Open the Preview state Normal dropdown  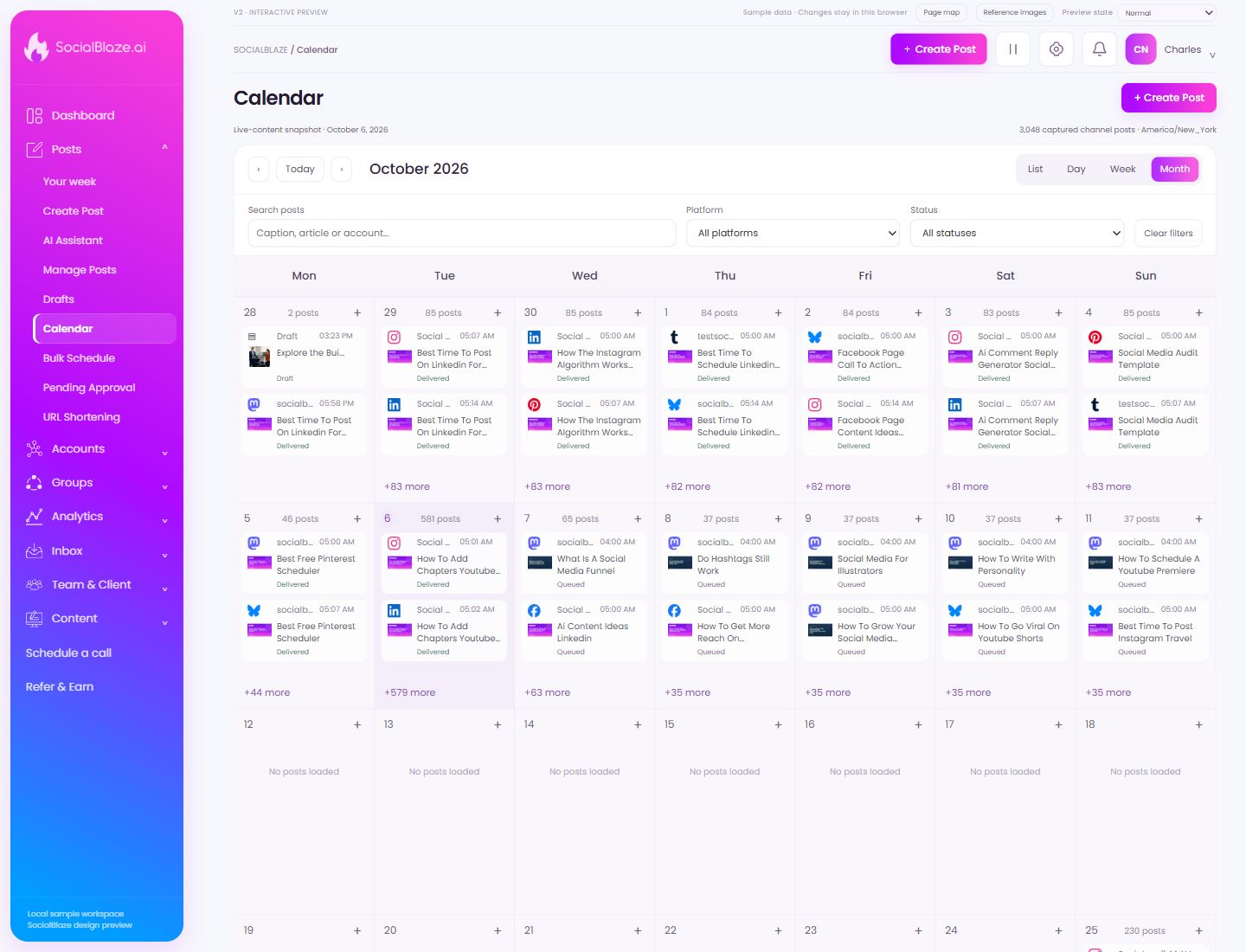tap(1167, 12)
